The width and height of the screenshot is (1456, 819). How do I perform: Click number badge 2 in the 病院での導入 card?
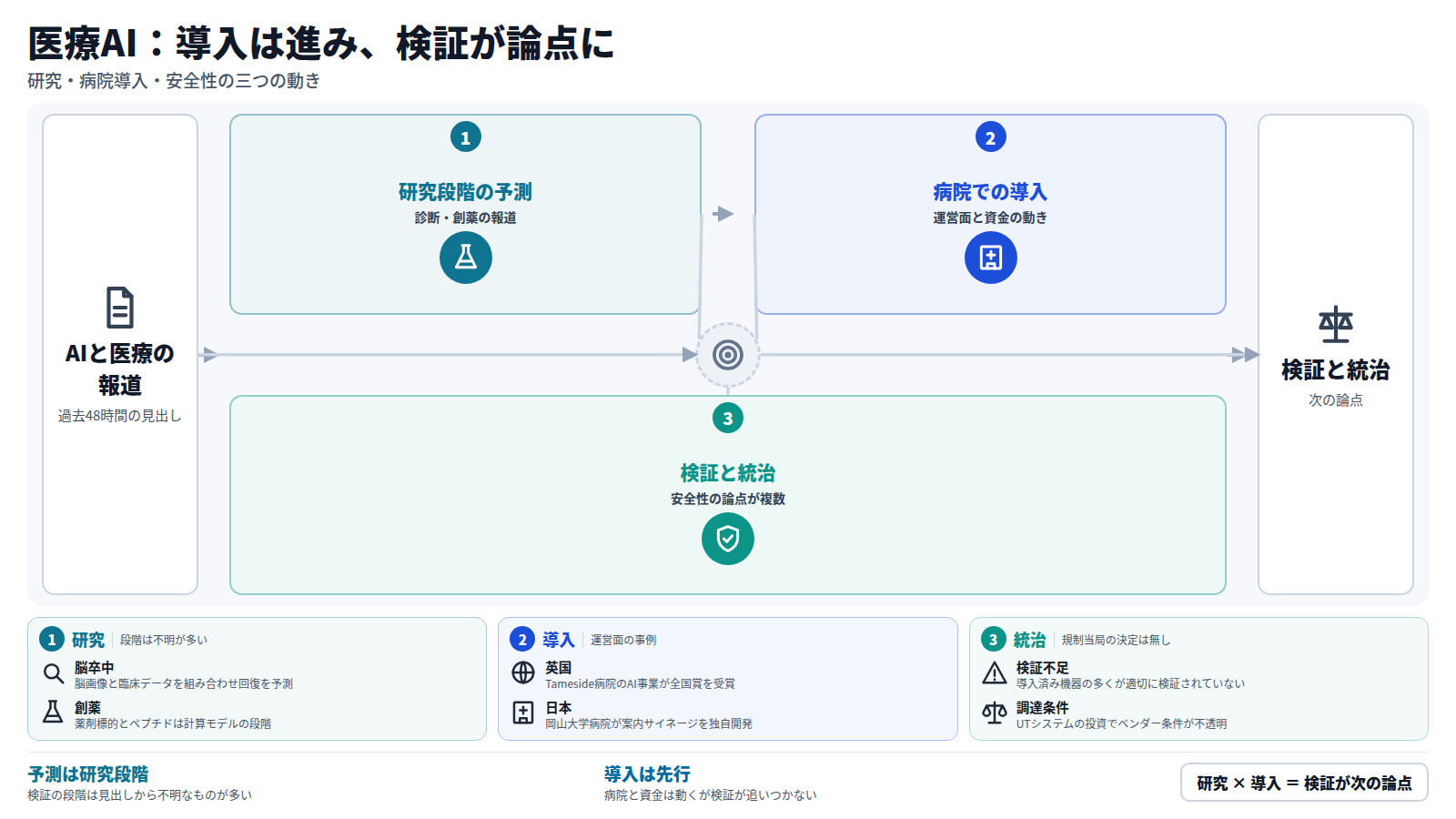point(991,137)
